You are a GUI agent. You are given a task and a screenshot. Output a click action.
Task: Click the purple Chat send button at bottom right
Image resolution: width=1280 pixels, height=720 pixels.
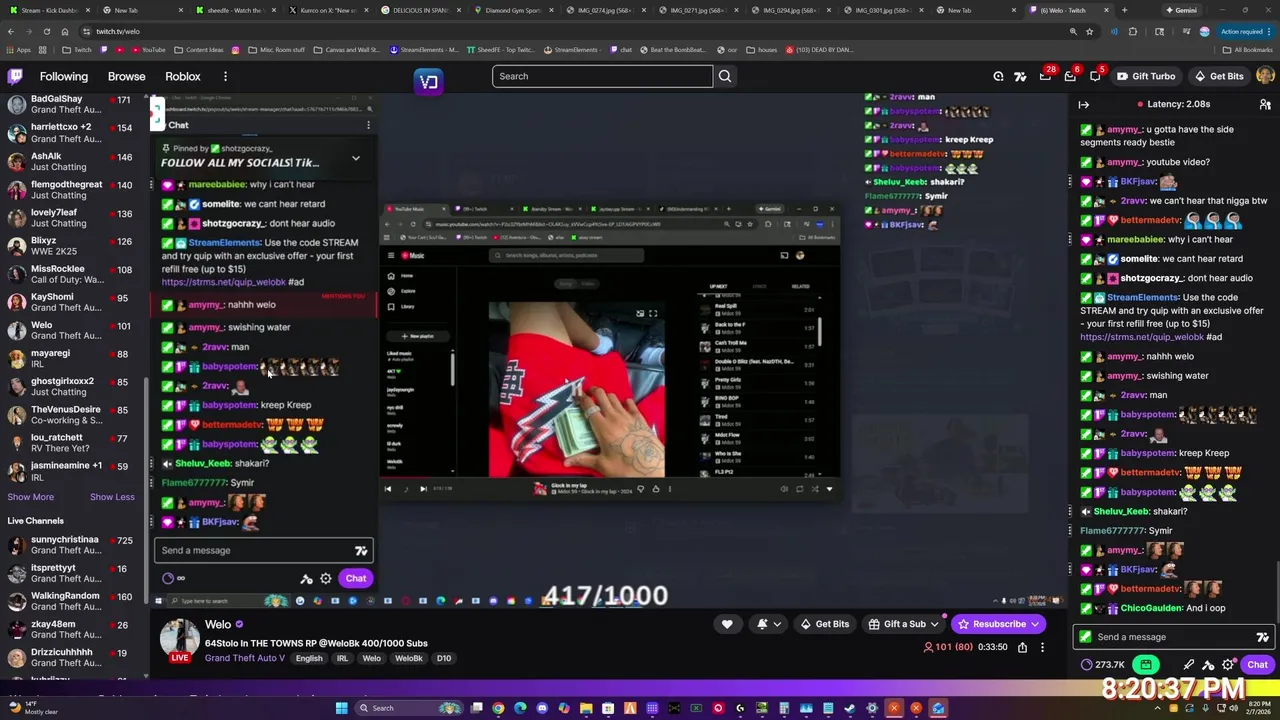click(1257, 664)
